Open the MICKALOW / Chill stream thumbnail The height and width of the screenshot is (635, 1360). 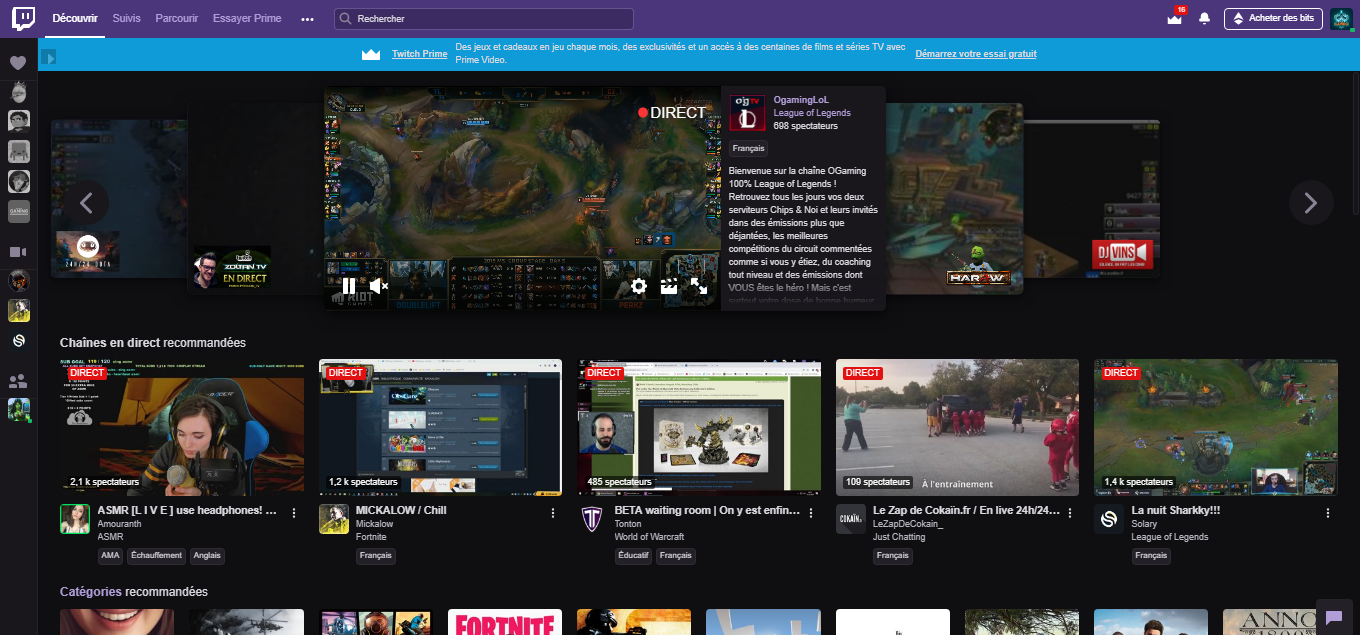point(440,427)
